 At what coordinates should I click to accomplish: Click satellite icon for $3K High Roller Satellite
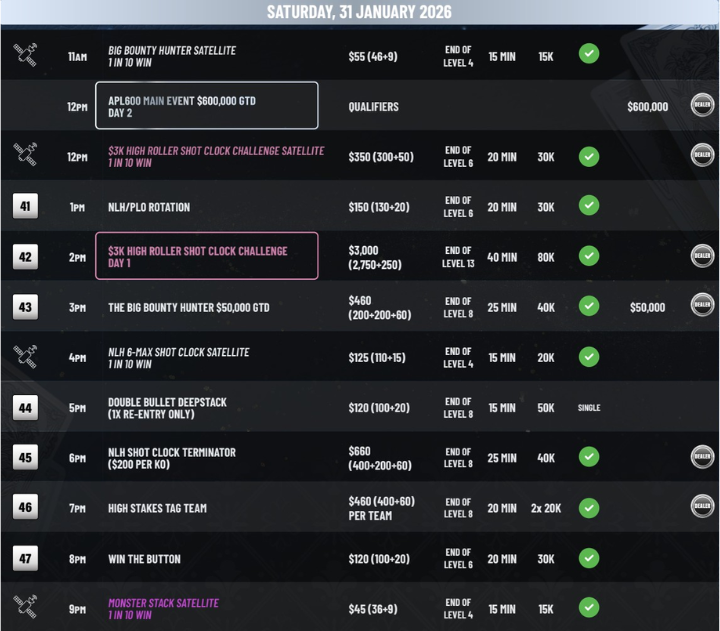(26, 156)
